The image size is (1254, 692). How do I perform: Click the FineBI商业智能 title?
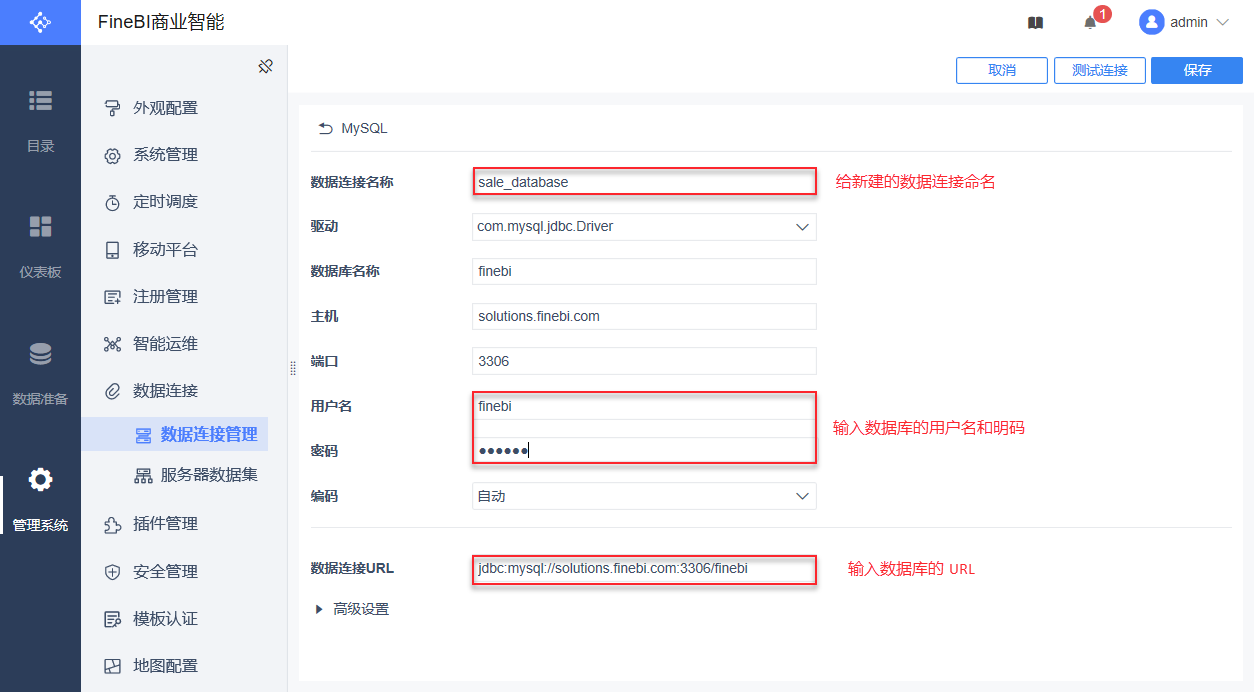[161, 22]
